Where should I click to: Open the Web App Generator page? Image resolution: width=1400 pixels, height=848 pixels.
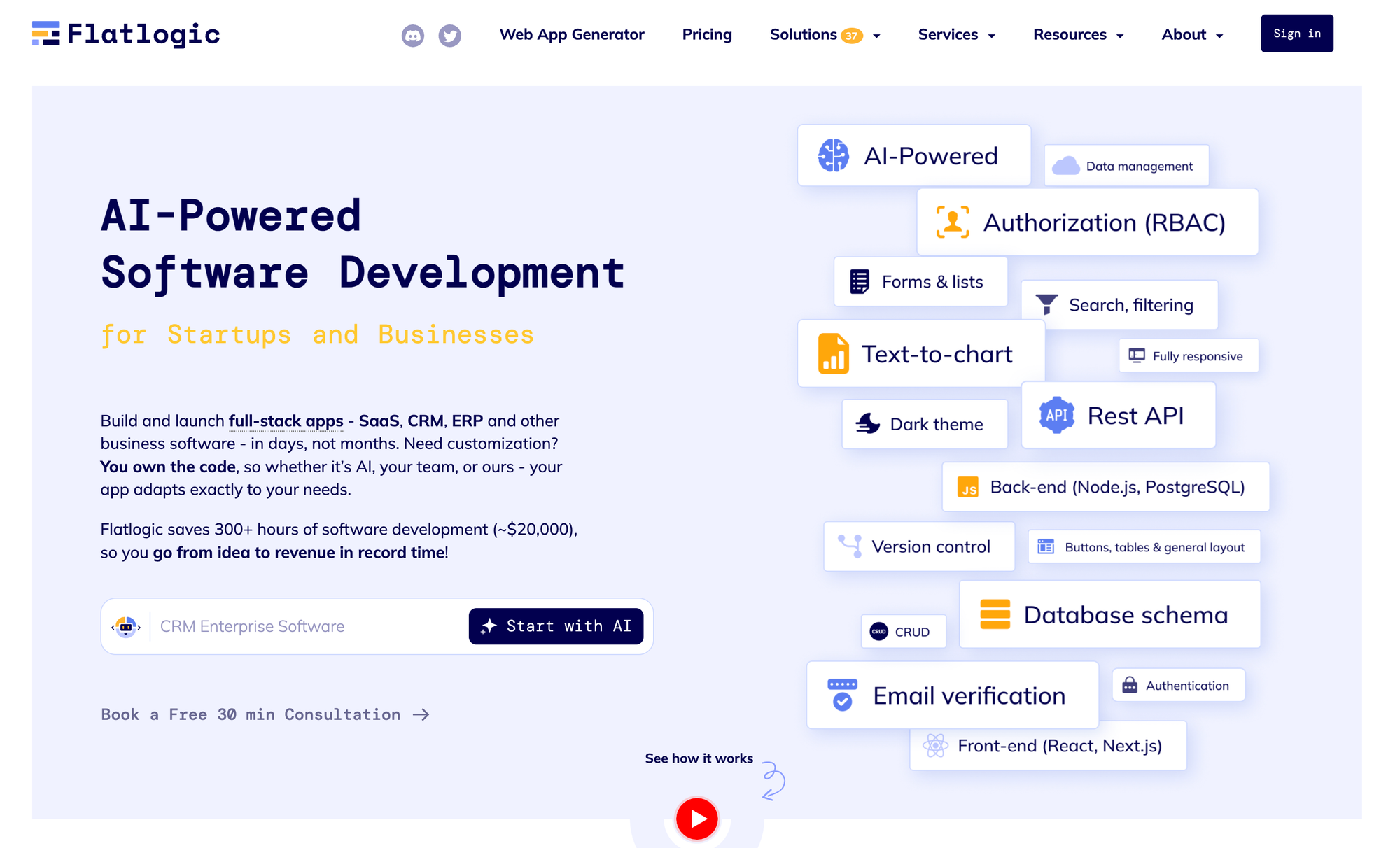click(571, 35)
